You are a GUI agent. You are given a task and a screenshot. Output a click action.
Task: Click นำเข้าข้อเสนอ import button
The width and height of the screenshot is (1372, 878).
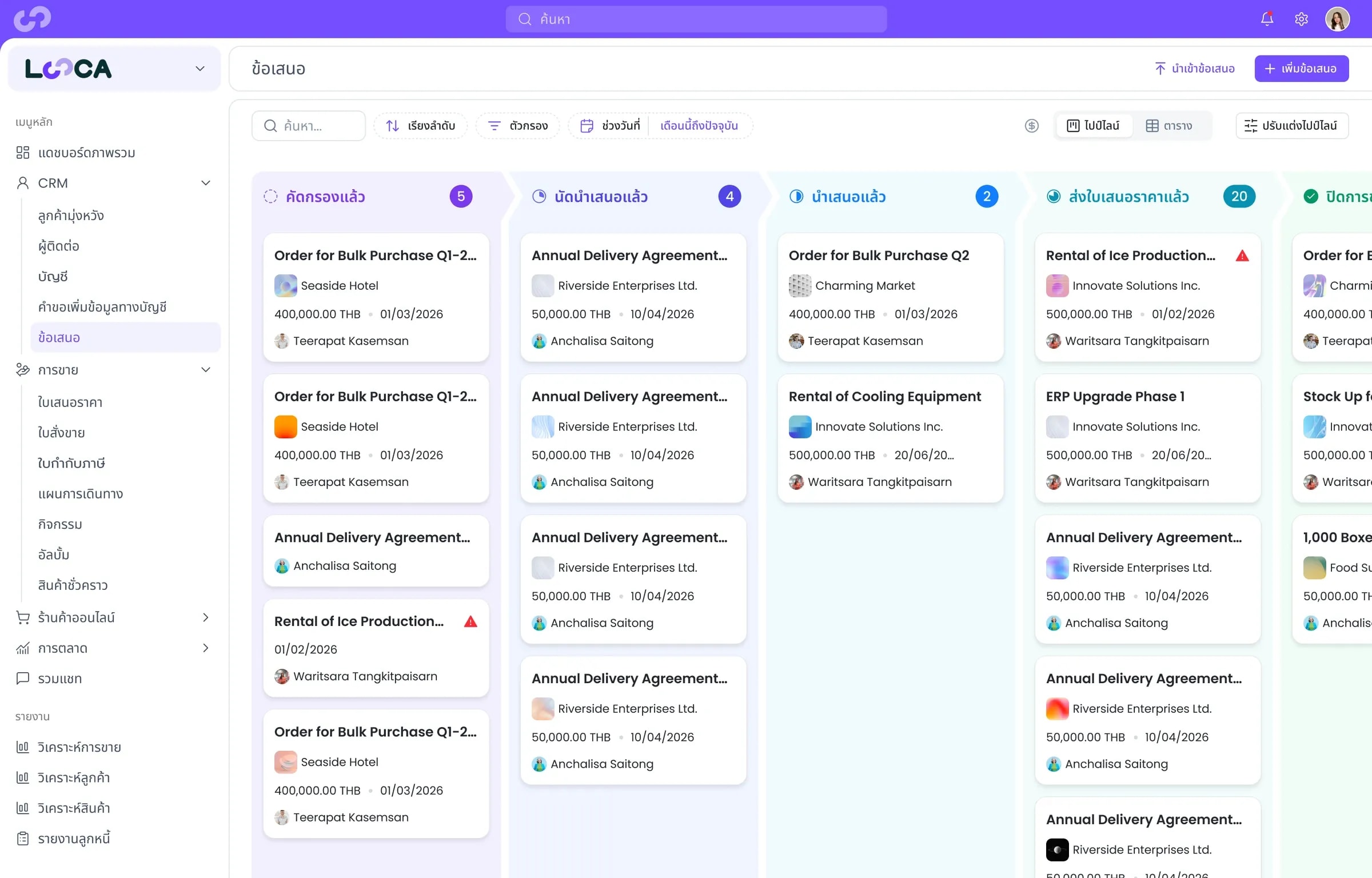[x=1194, y=69]
